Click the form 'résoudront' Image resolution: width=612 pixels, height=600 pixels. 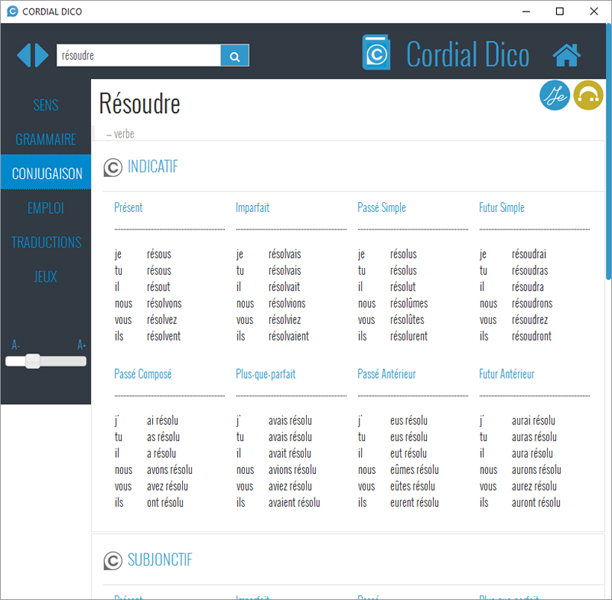[x=532, y=336]
